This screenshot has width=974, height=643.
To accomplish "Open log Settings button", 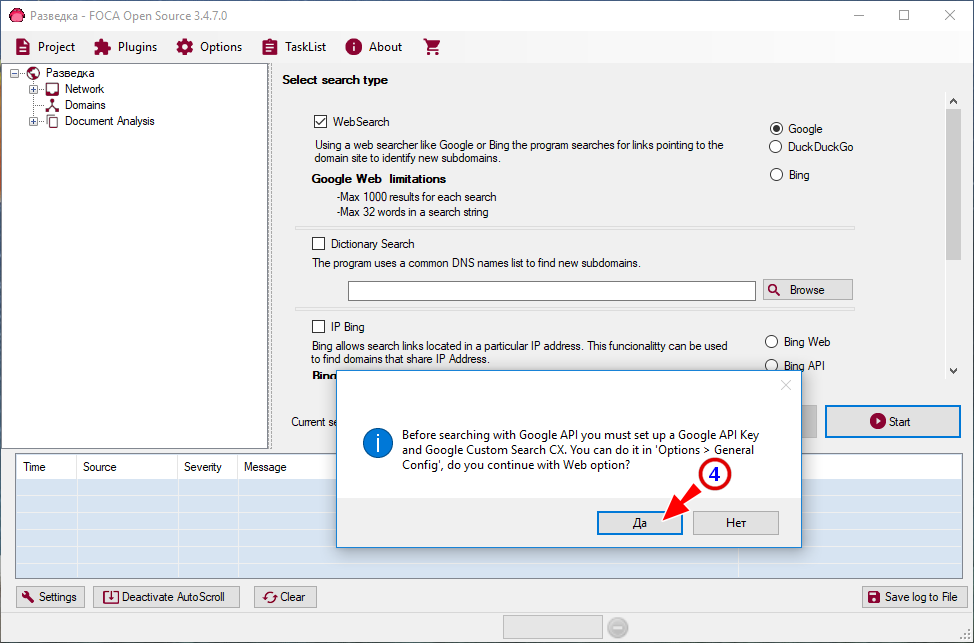I will tap(50, 597).
